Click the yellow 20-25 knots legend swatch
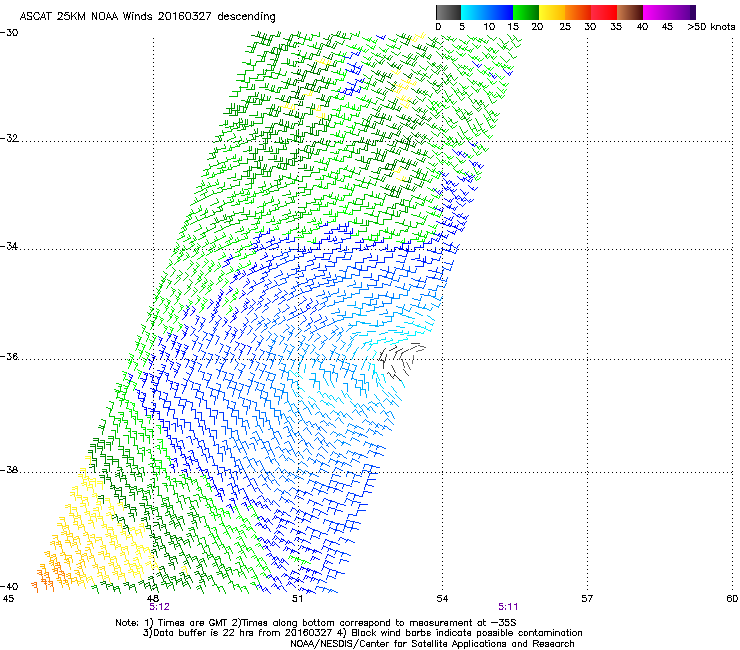The image size is (740, 650). (x=552, y=12)
